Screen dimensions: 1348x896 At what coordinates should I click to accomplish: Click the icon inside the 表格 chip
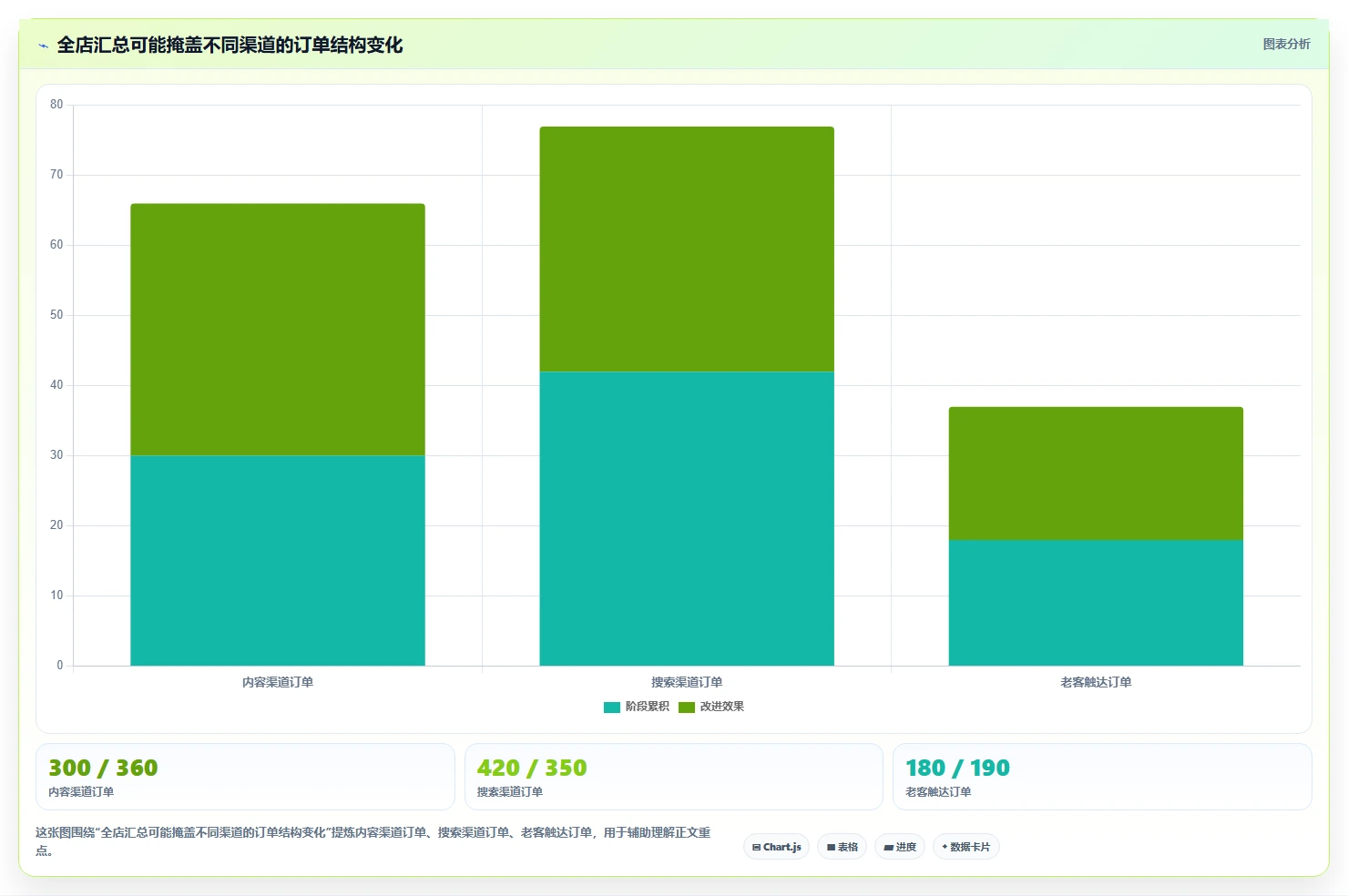pos(831,847)
